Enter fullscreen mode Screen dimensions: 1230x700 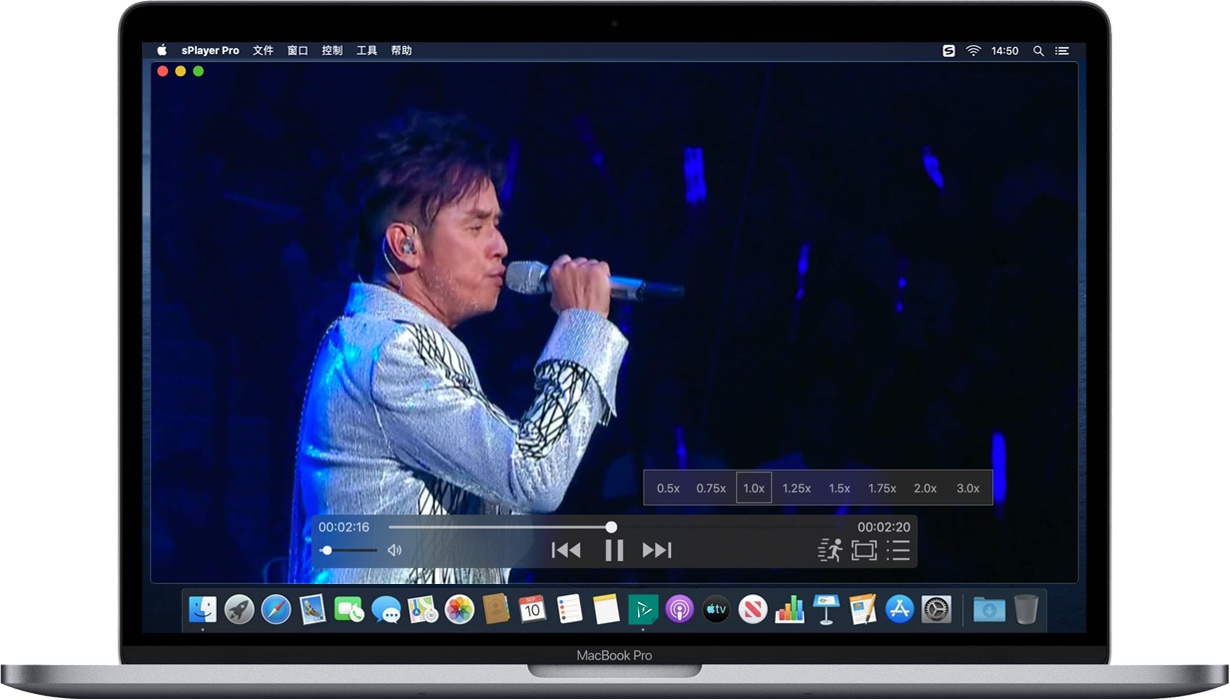pos(864,550)
